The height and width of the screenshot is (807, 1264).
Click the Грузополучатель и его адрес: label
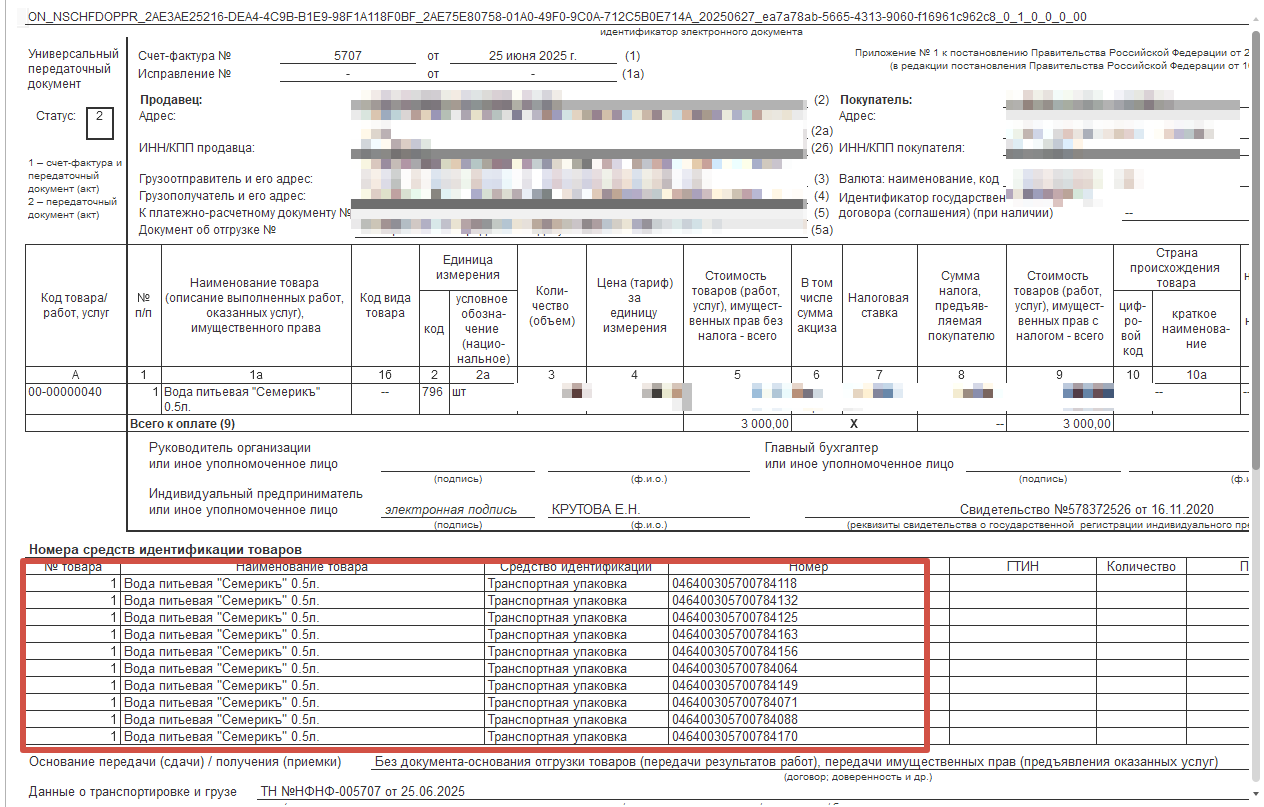(222, 197)
